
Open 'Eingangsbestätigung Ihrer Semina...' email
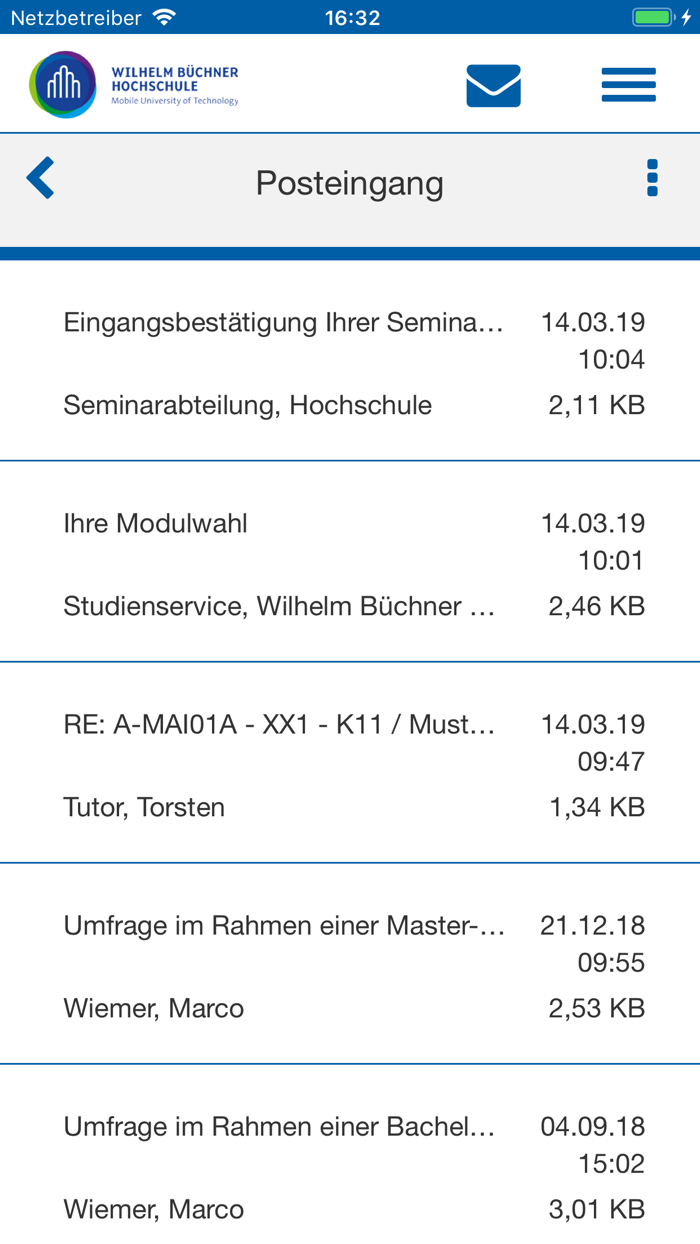283,322
